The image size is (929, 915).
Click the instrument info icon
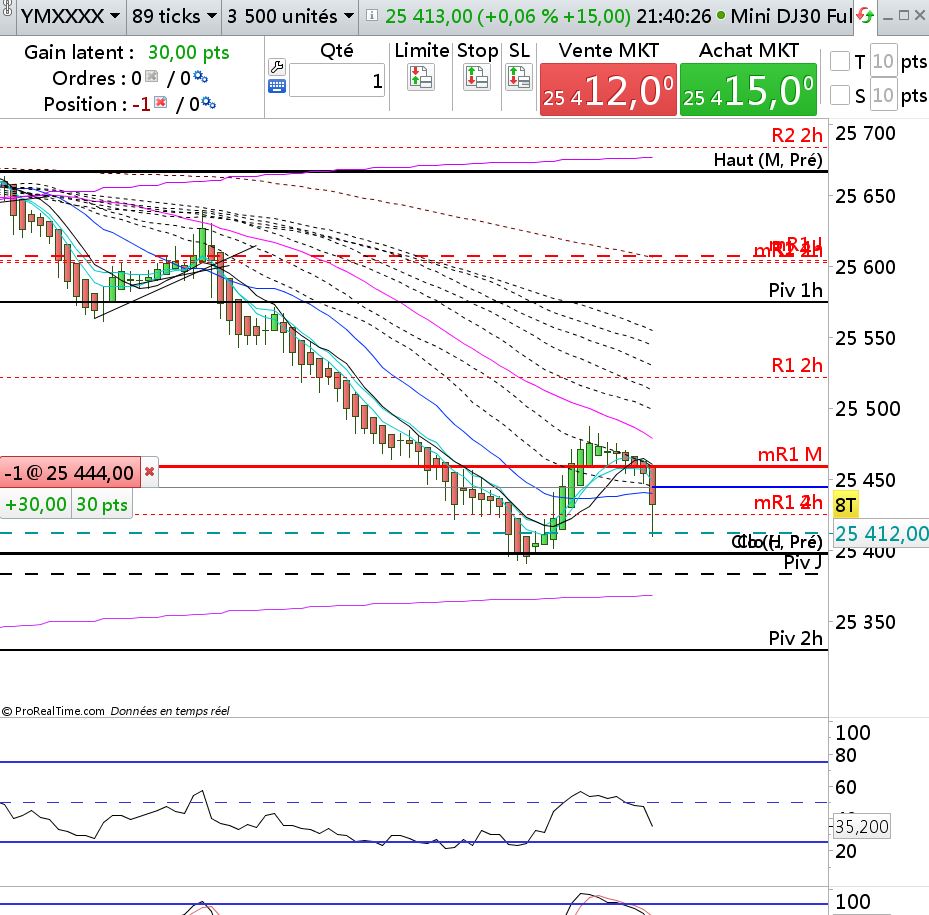(x=371, y=15)
